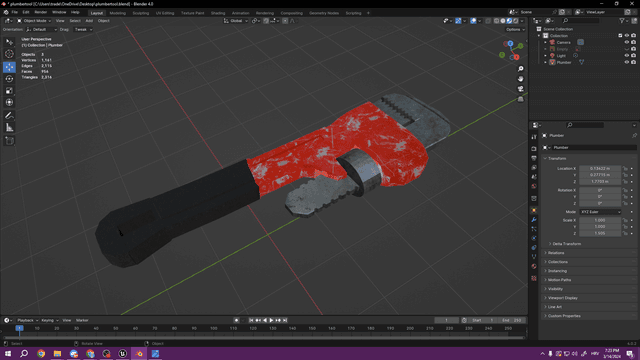Viewport: 640px width, 360px height.
Task: Open the Object Data properties tab
Action: [534, 257]
